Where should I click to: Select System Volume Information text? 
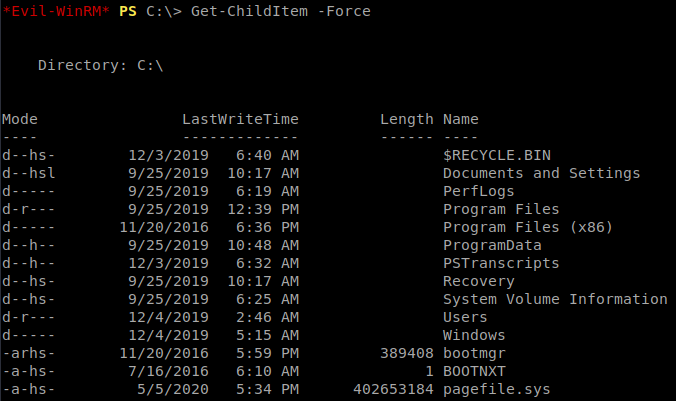pyautogui.click(x=555, y=299)
